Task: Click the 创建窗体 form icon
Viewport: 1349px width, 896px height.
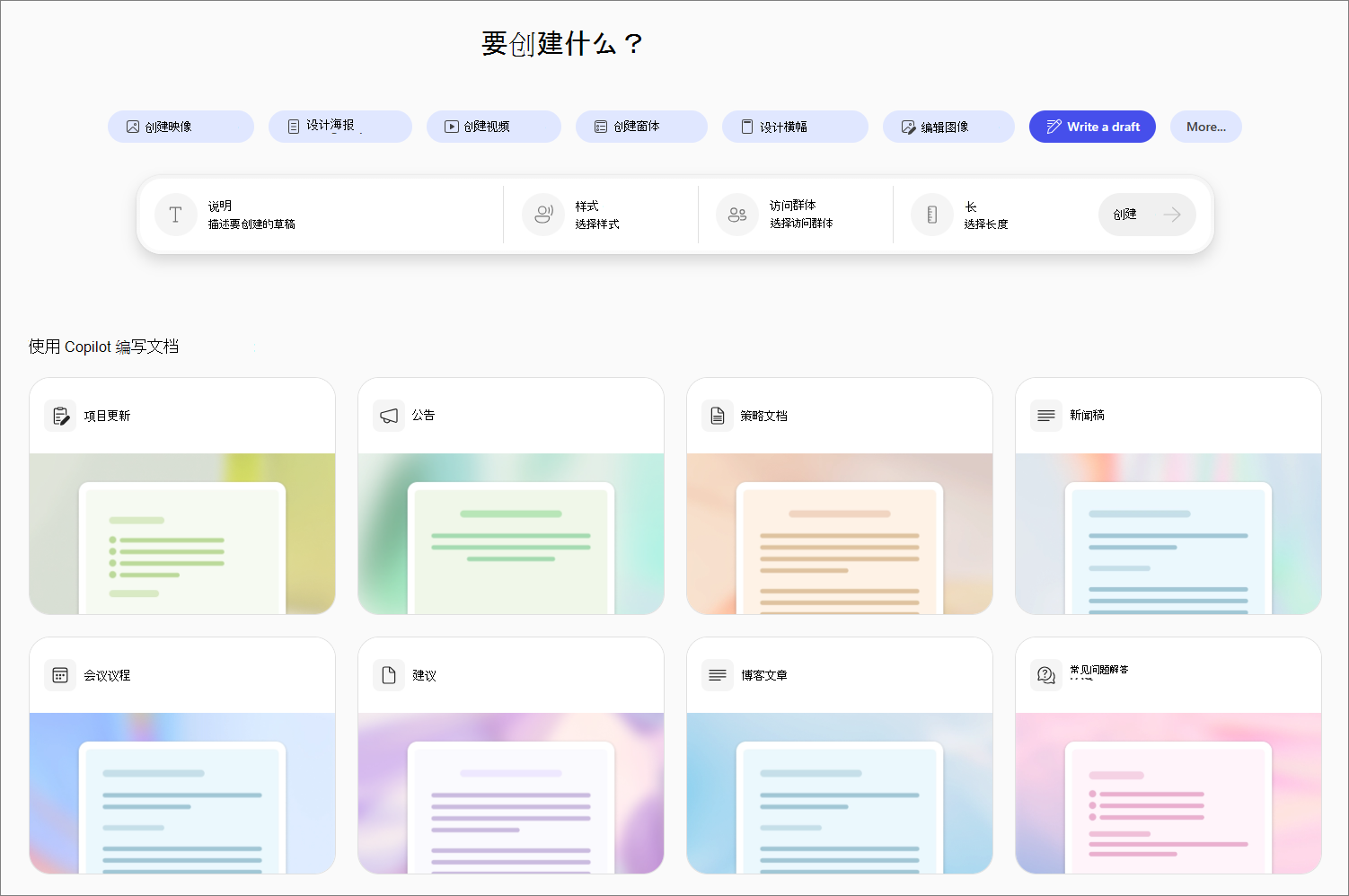Action: 601,127
